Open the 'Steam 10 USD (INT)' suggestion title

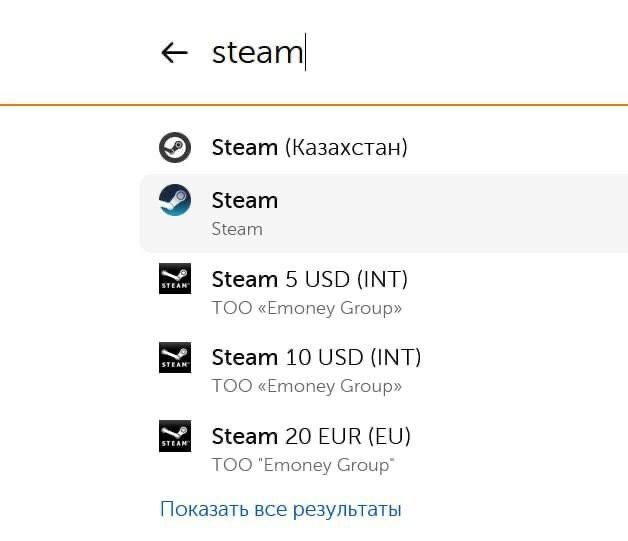click(316, 357)
